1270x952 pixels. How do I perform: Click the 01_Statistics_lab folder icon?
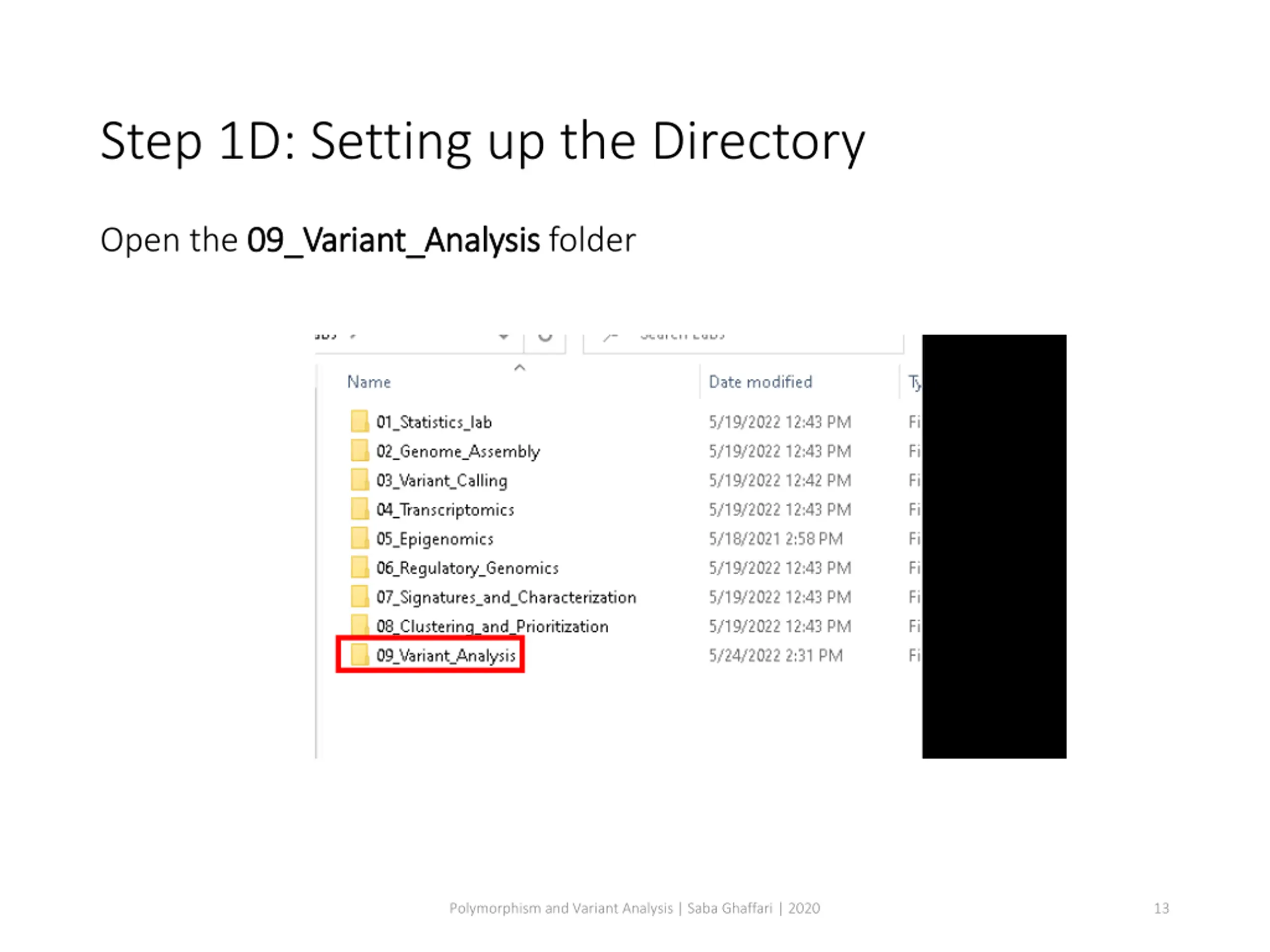360,421
